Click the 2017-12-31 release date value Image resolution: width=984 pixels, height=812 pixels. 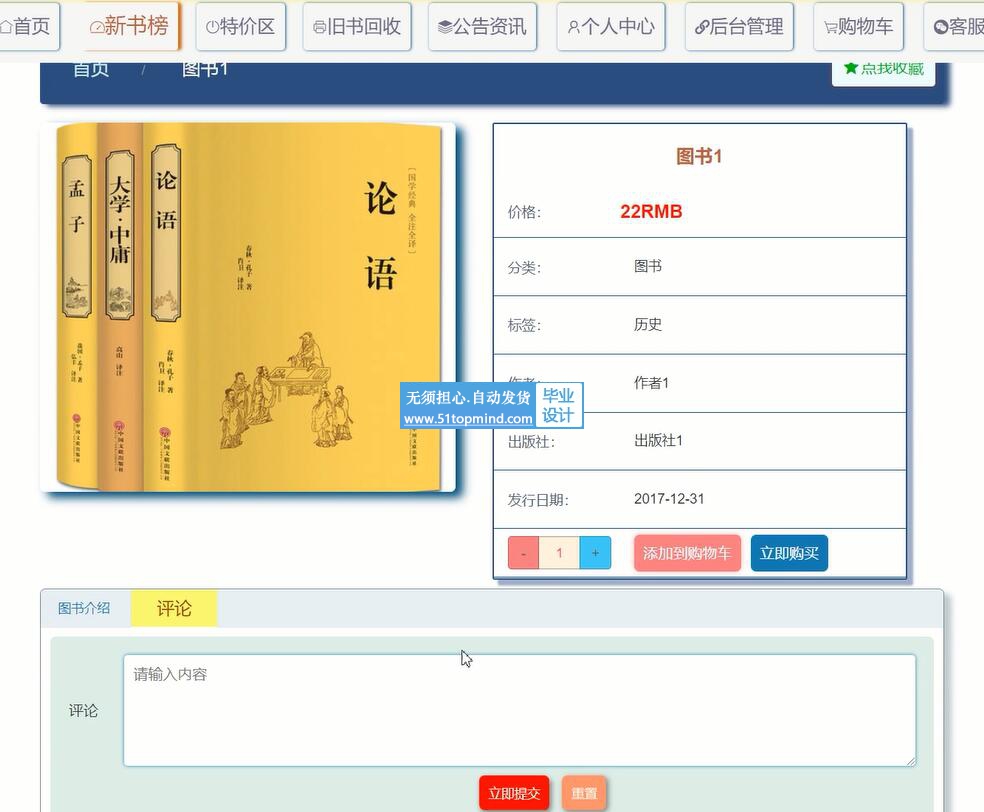(x=669, y=499)
